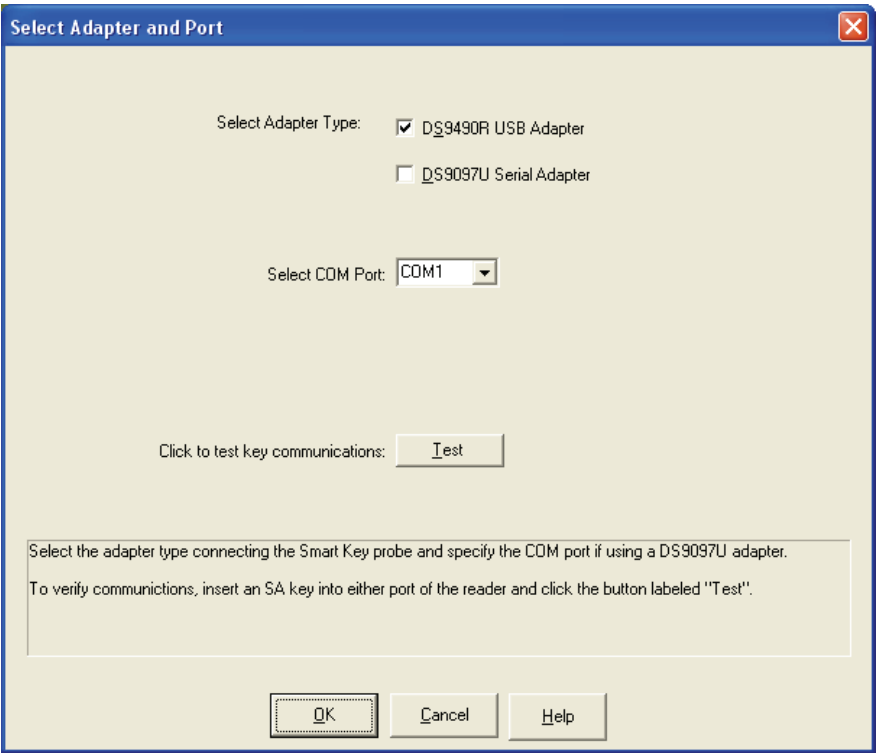The width and height of the screenshot is (876, 753).
Task: Cancel the adapter selection dialog
Action: (444, 715)
